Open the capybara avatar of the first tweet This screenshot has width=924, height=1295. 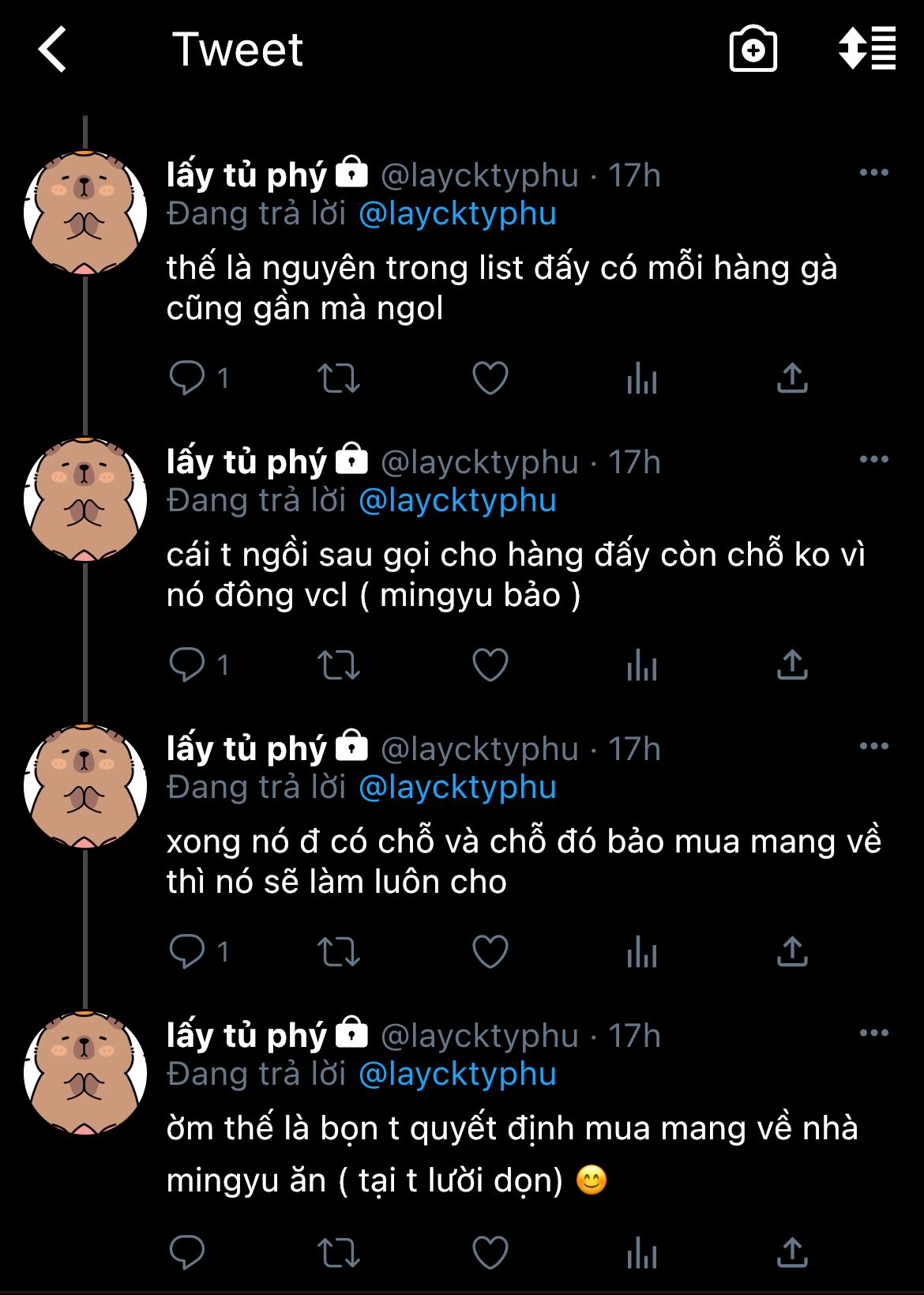click(85, 212)
